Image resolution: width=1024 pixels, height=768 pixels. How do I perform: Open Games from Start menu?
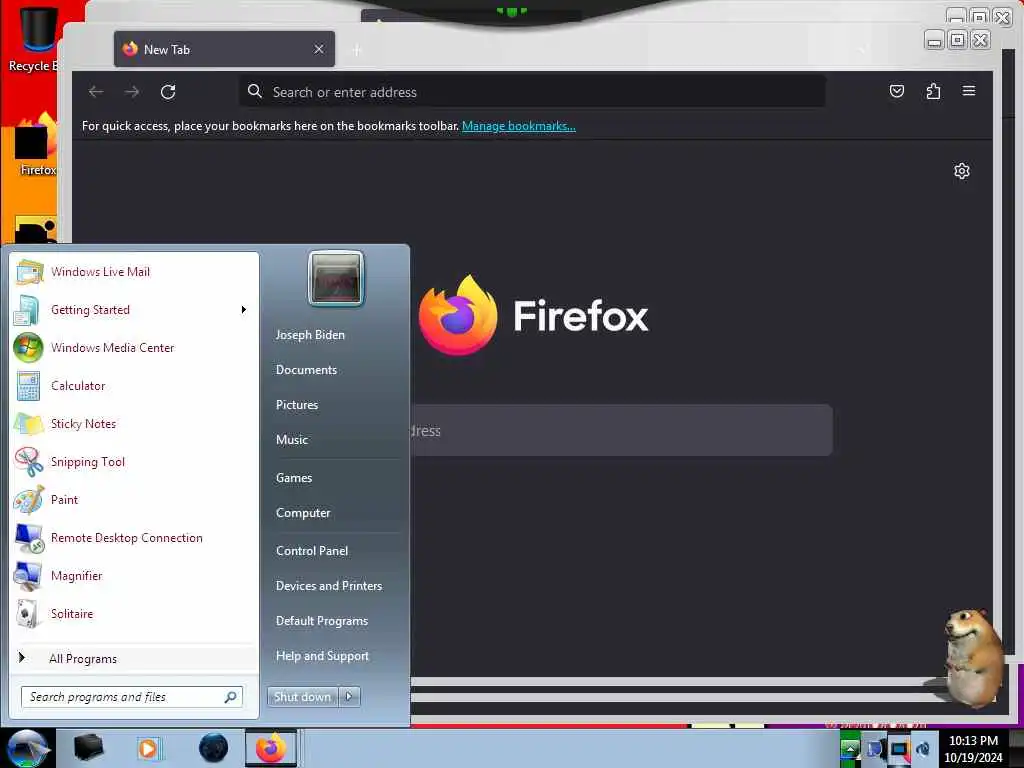coord(294,477)
